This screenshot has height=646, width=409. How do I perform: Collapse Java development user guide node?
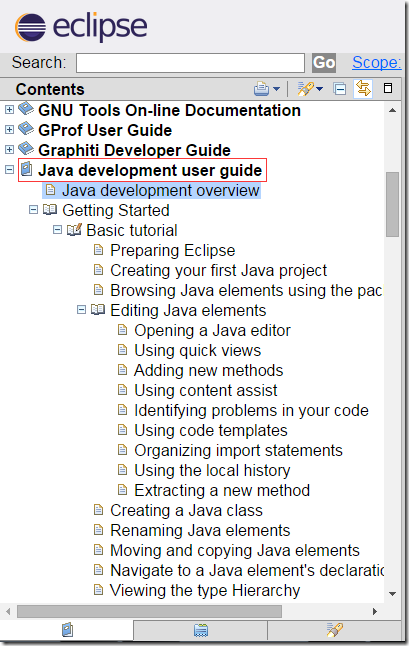(9, 169)
